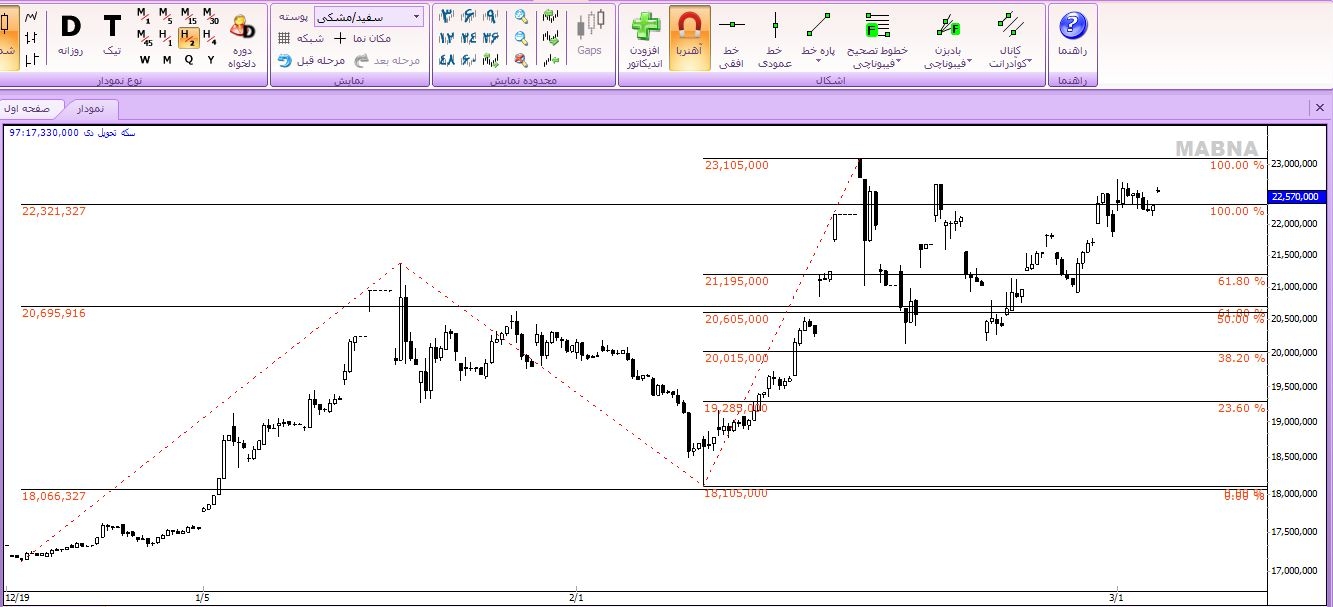
Task: Click the 23,105,000 Fibonacci 100% level label
Action: (x=737, y=165)
